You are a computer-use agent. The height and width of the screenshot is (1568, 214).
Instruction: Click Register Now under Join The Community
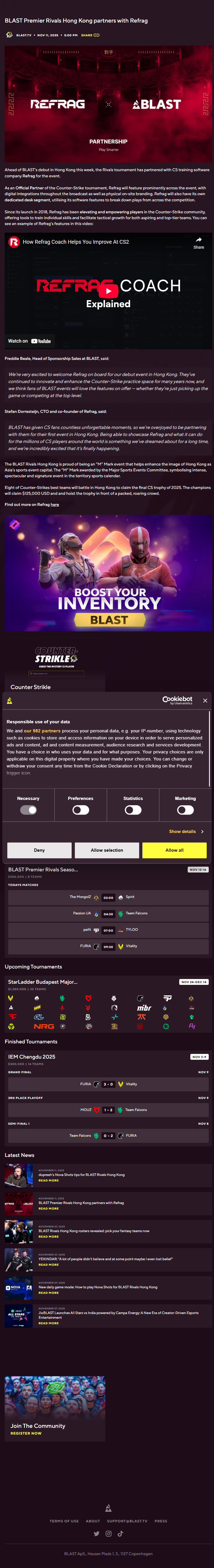(x=26, y=1433)
